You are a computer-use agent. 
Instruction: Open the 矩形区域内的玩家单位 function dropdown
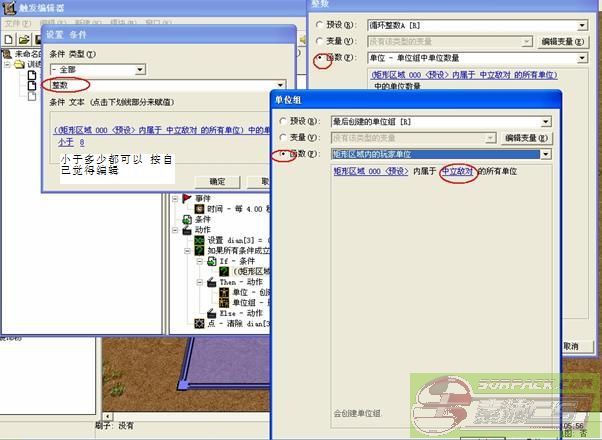pyautogui.click(x=545, y=155)
